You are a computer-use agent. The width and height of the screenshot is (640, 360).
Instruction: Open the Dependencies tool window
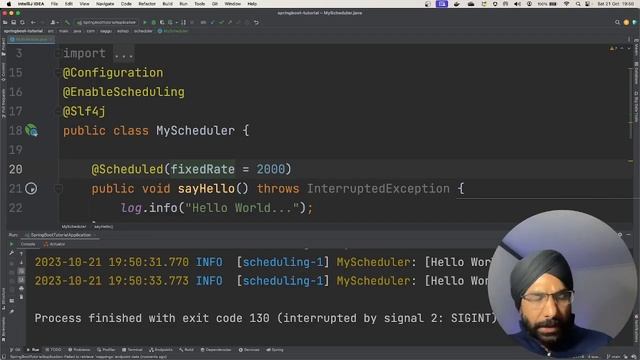click(216, 350)
